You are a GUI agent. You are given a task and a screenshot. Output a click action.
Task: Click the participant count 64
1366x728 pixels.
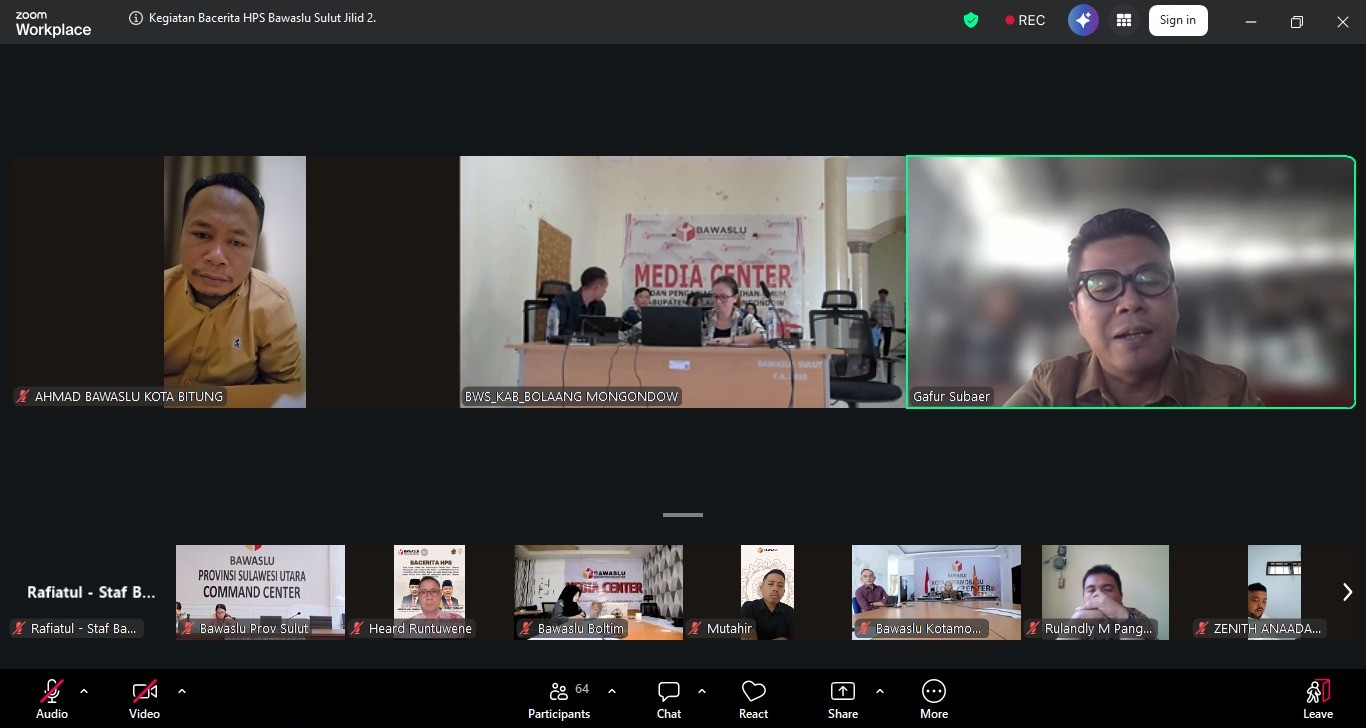tap(582, 689)
